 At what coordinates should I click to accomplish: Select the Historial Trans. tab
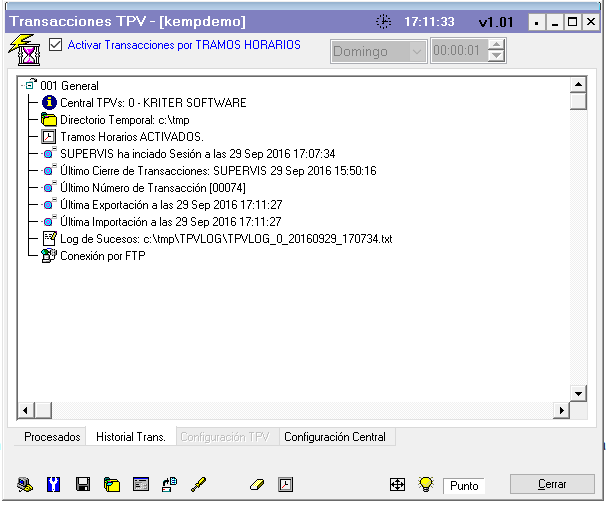(130, 437)
